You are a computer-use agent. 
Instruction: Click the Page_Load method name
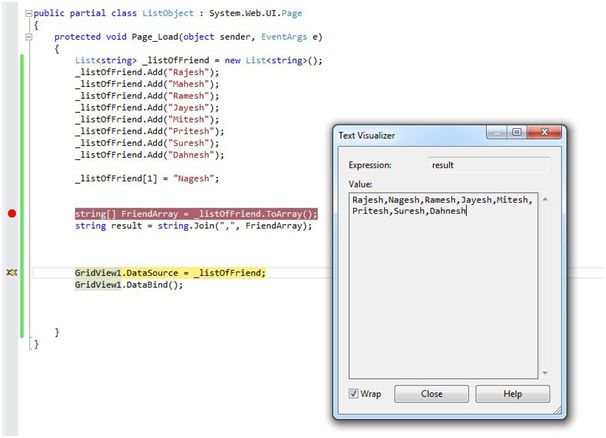(155, 37)
